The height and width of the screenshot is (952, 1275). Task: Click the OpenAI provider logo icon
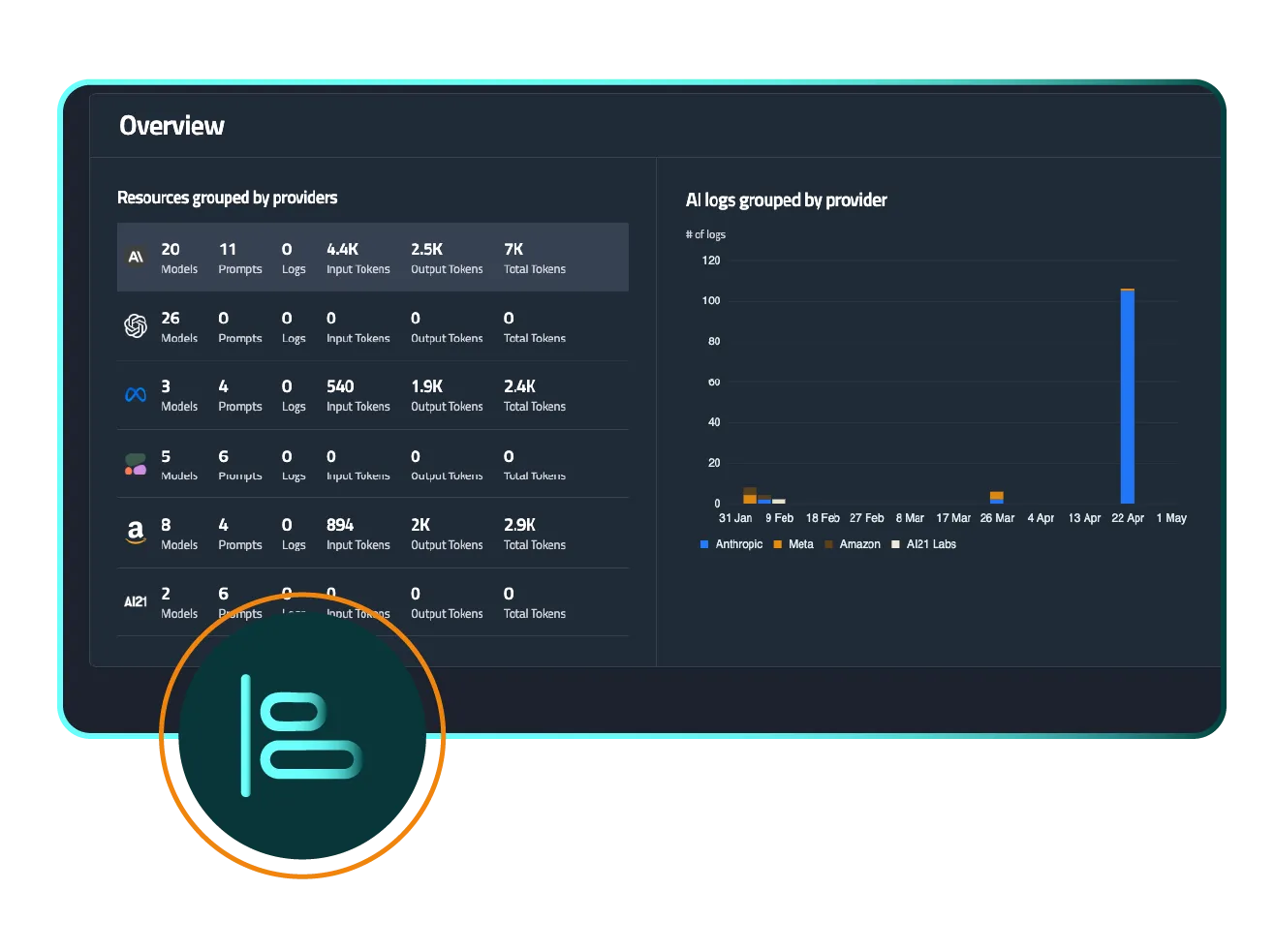coord(136,325)
